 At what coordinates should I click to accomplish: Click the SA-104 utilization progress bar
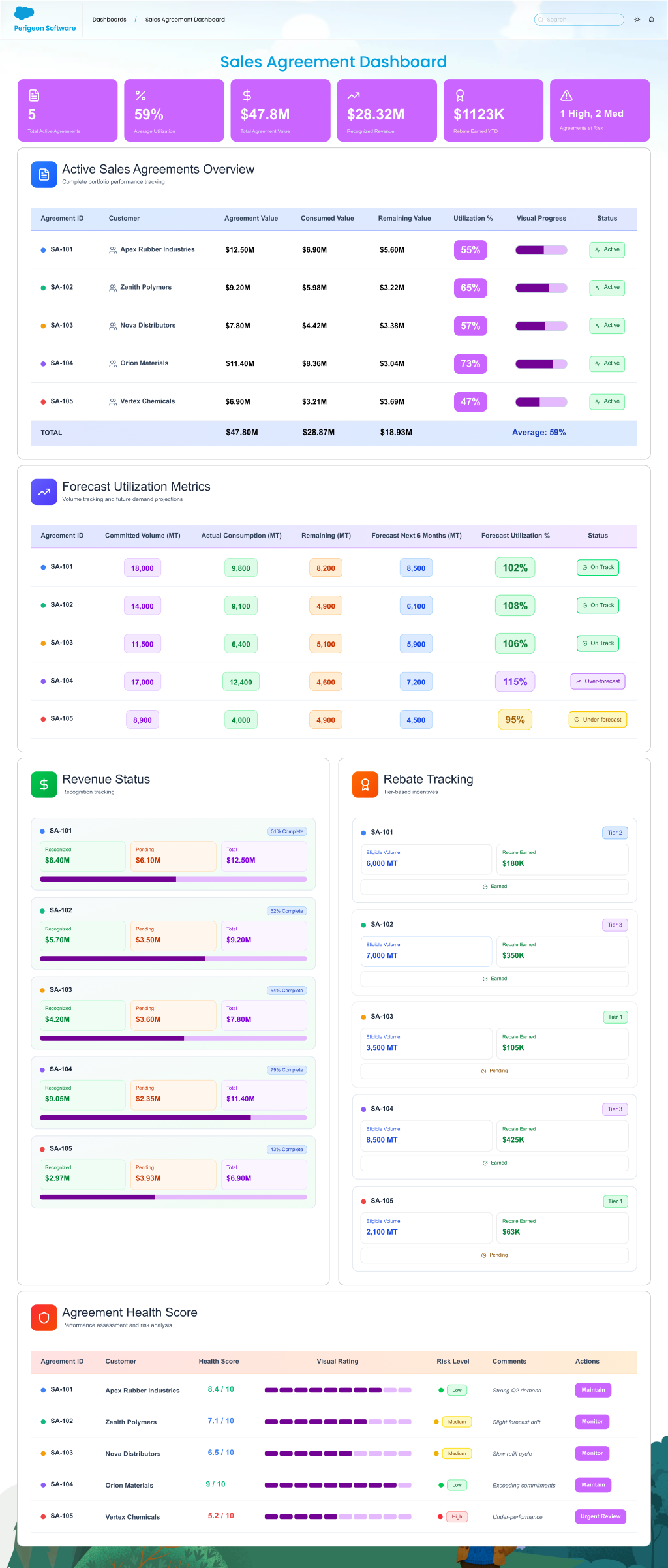[x=541, y=364]
